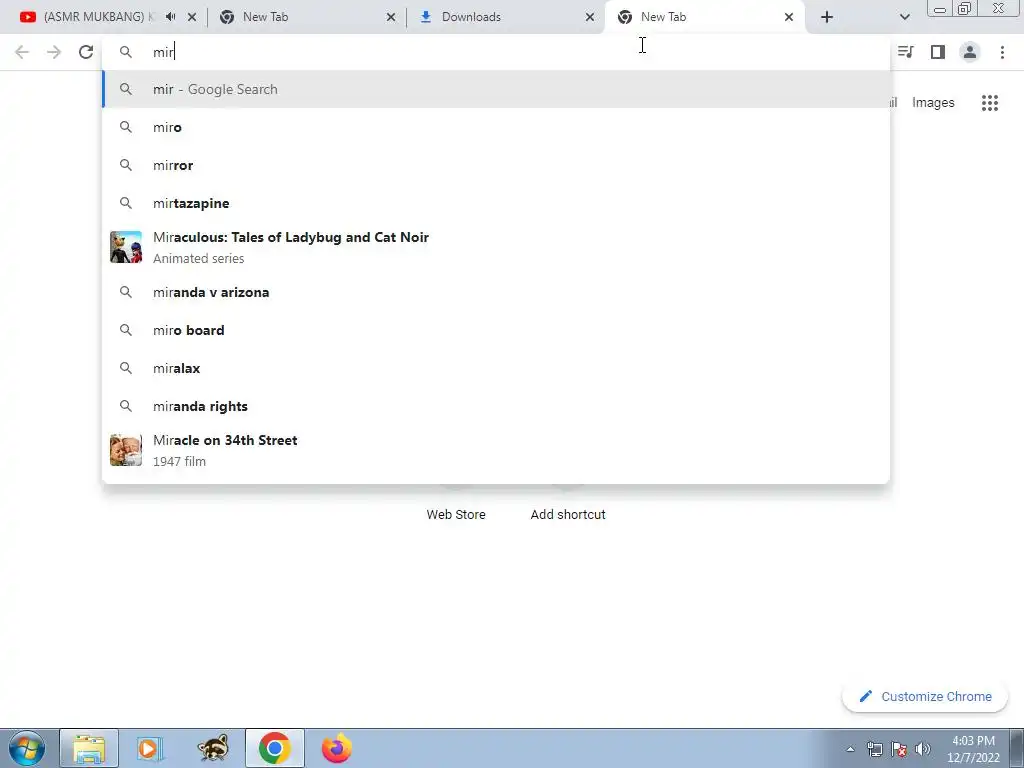This screenshot has width=1024, height=768.
Task: Expand the tab search chevron
Action: [904, 17]
